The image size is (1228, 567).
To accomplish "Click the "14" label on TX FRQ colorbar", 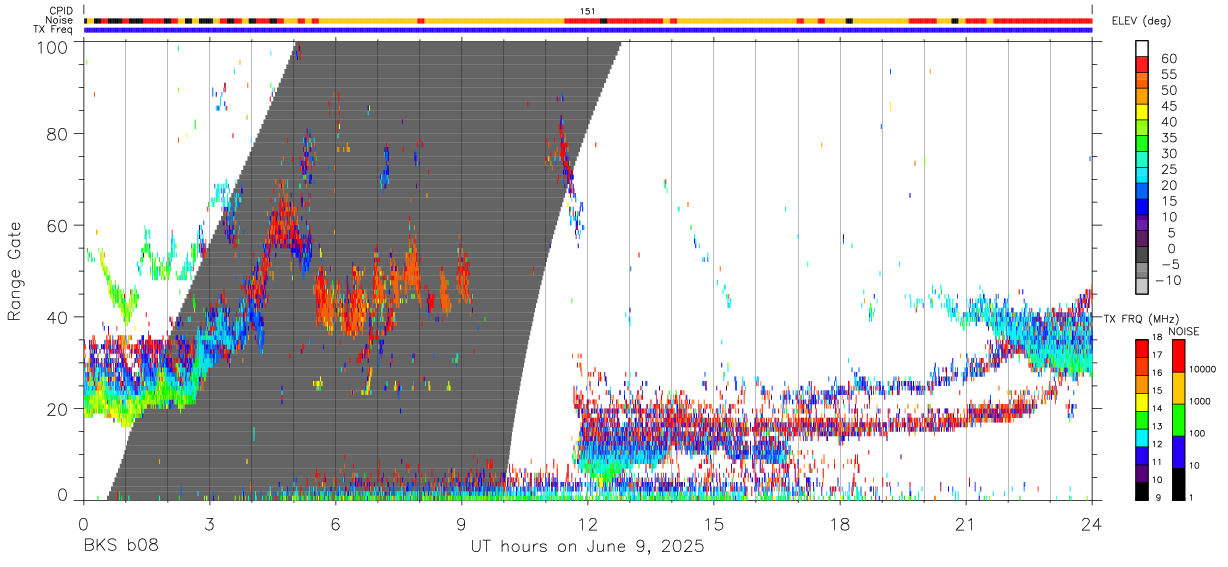I will coord(1157,409).
